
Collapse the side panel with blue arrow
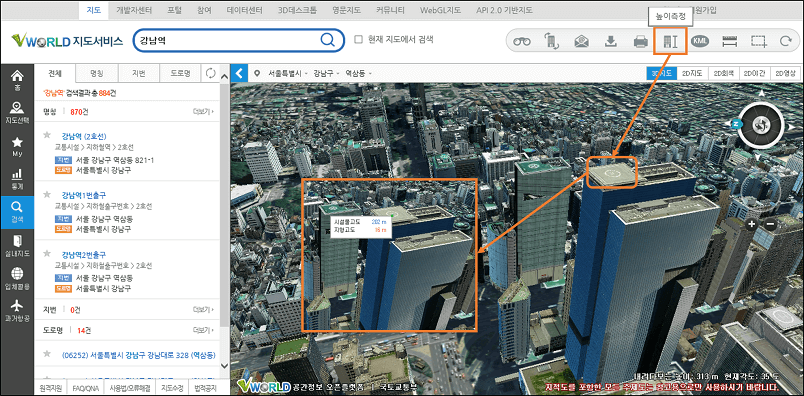pos(239,73)
